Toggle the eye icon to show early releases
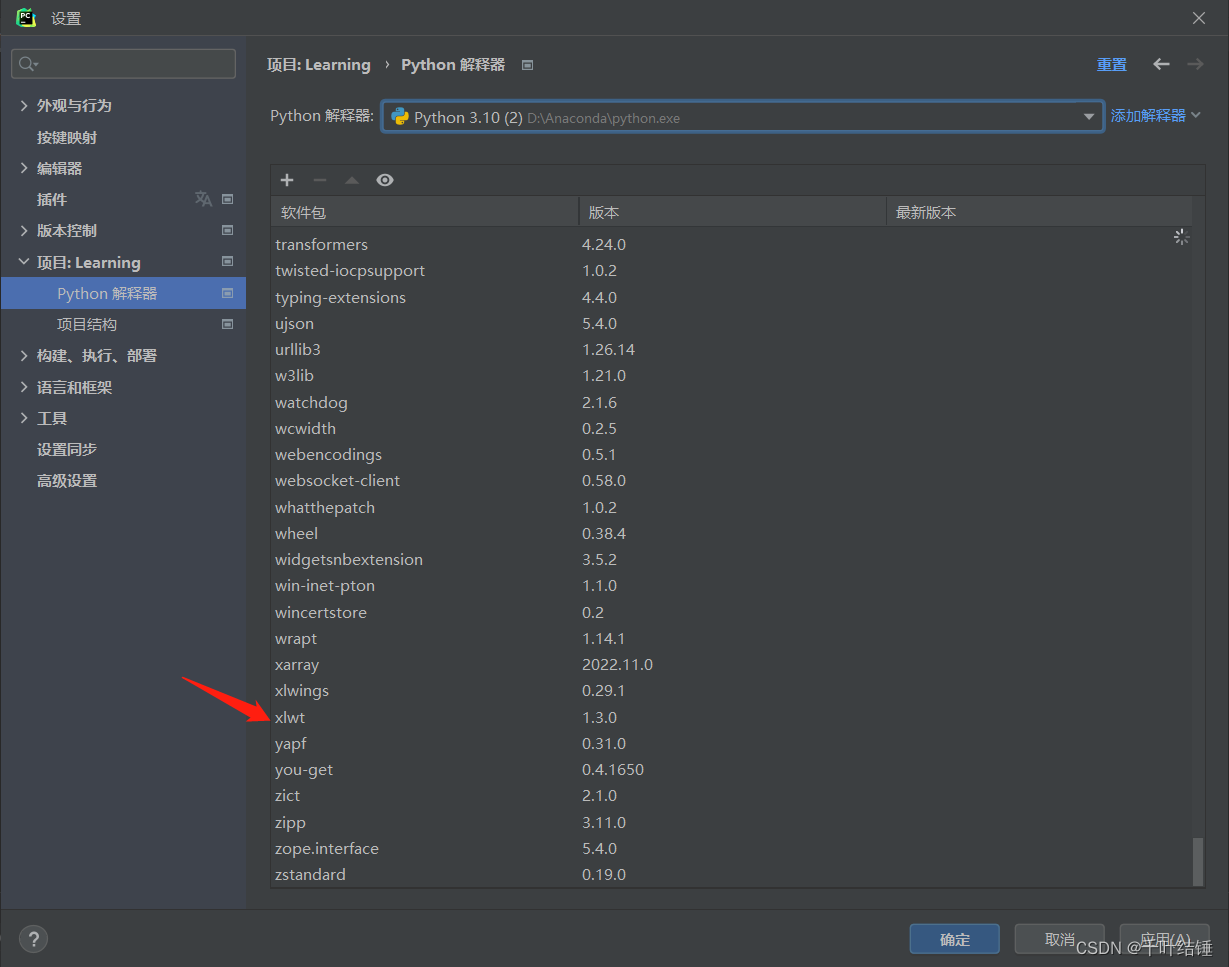 click(384, 180)
